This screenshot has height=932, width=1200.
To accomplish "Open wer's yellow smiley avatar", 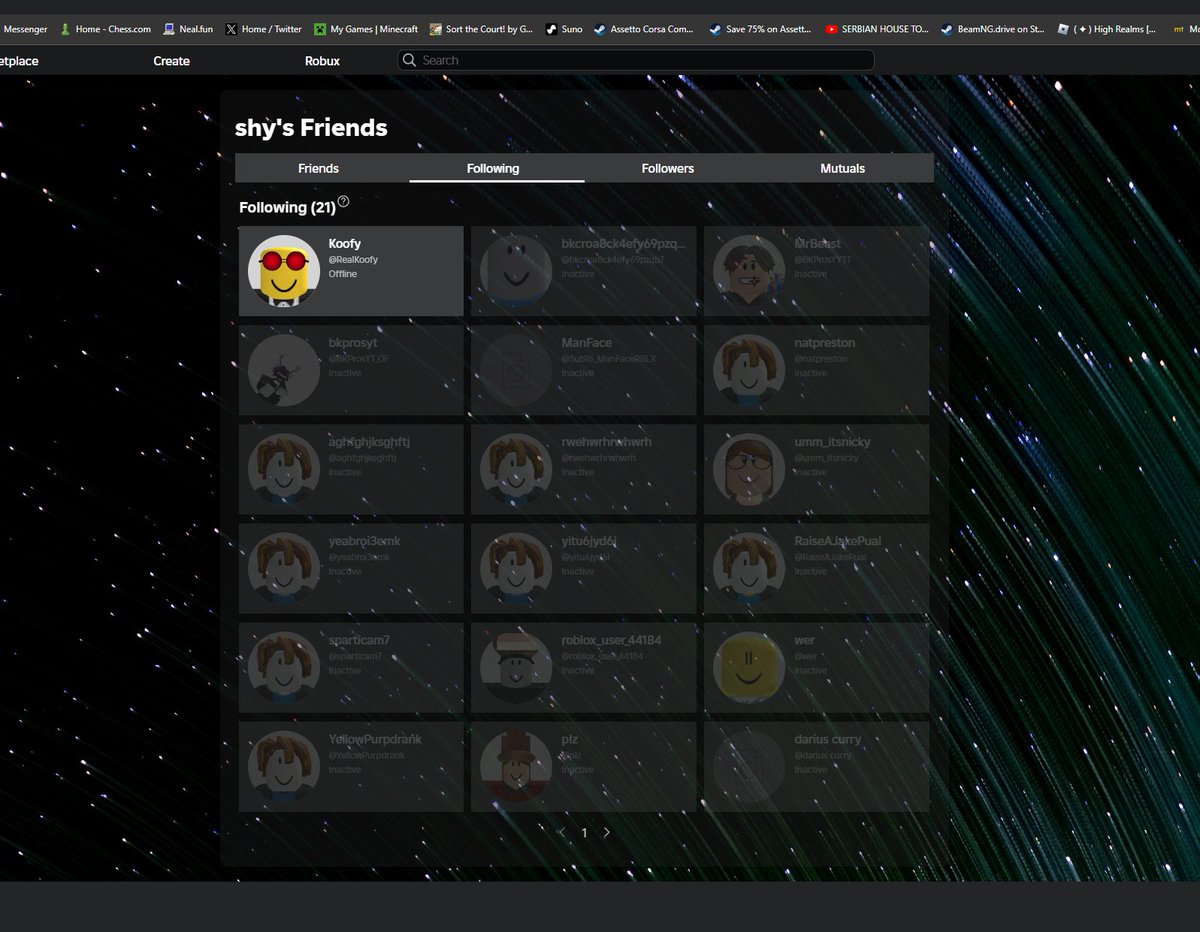I will 749,667.
